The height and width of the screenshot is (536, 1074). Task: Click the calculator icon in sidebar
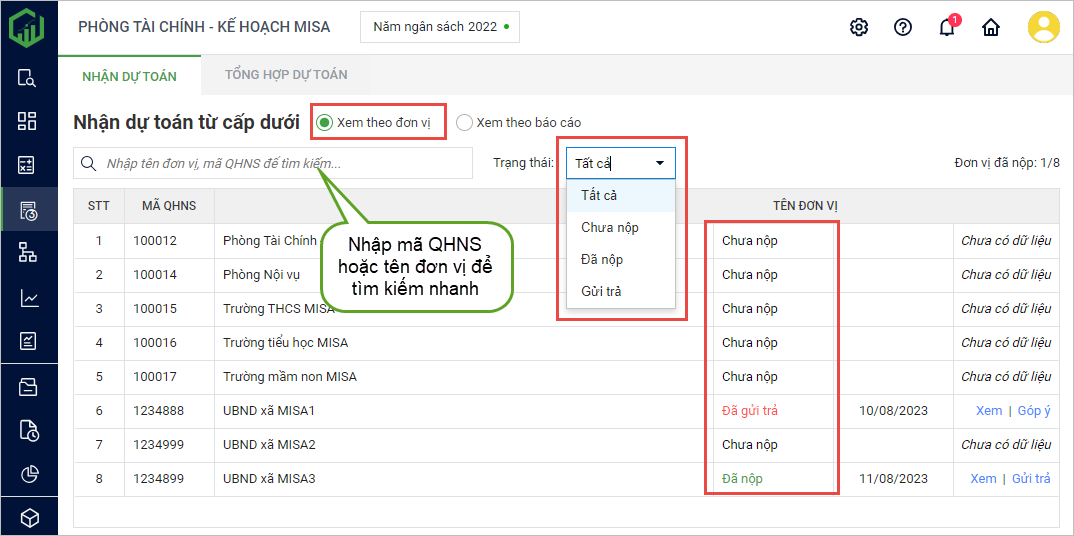tap(28, 166)
